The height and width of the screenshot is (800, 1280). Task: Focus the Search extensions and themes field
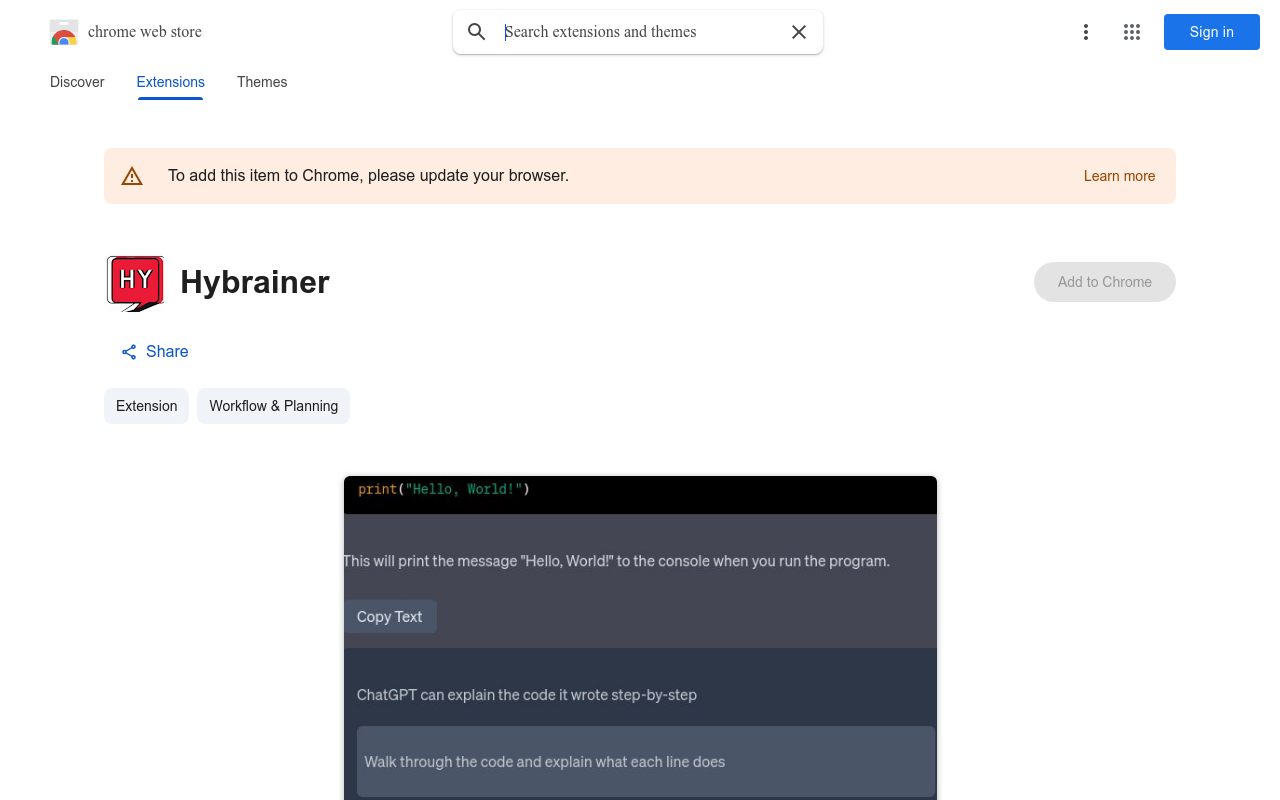click(640, 32)
